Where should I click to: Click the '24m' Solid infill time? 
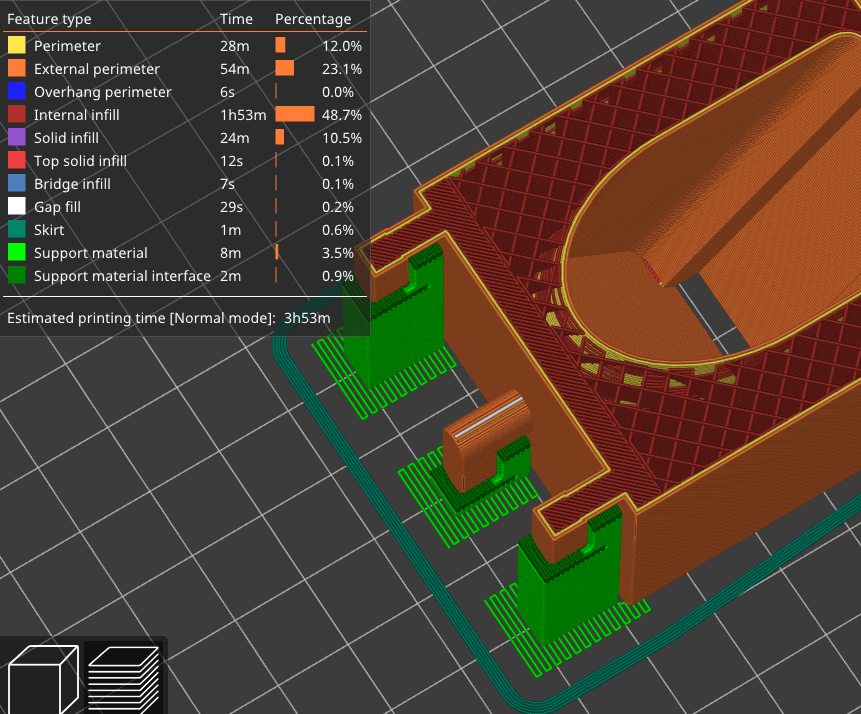(x=234, y=138)
